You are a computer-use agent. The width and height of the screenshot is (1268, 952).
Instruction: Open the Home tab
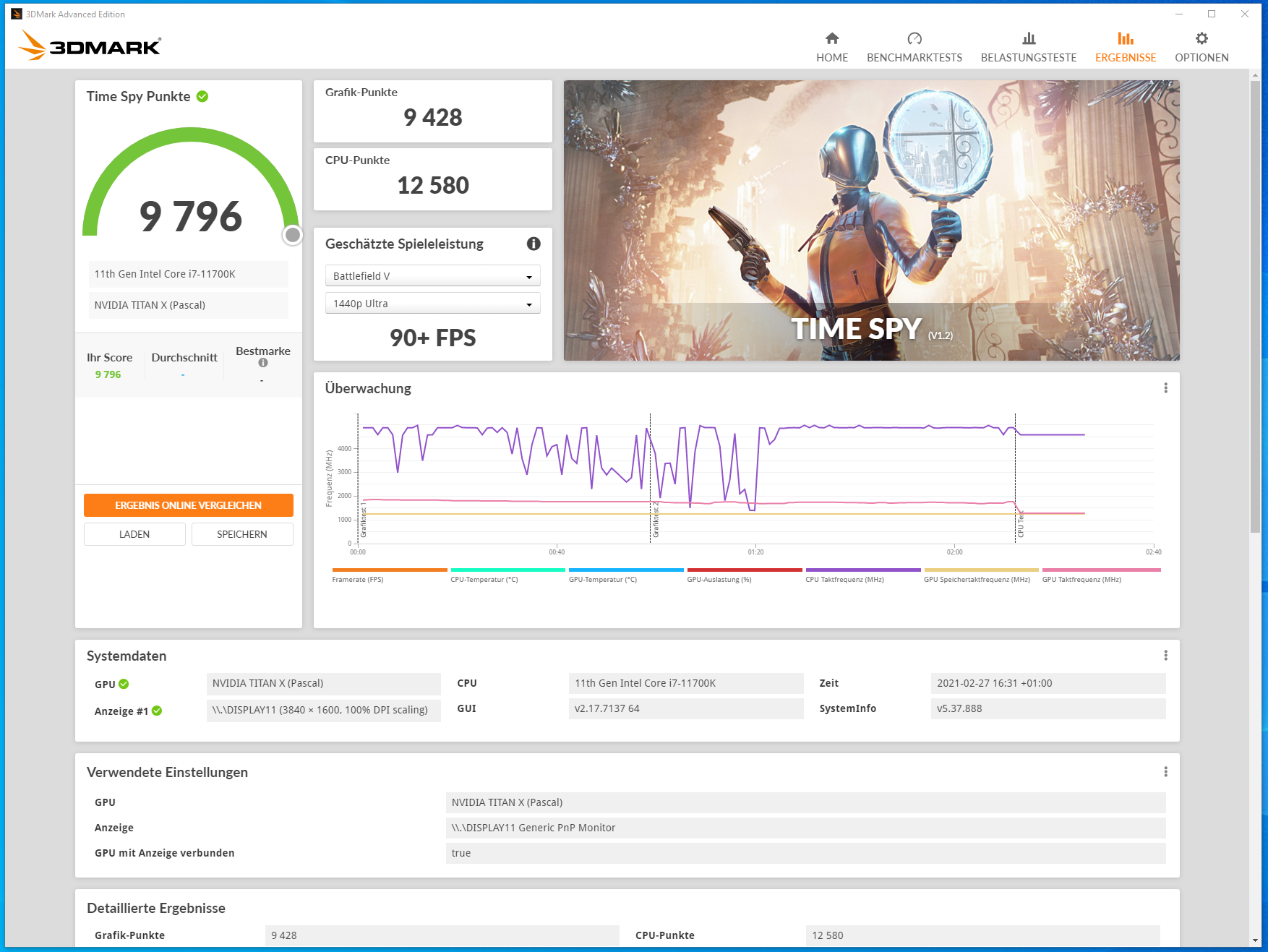click(x=832, y=48)
